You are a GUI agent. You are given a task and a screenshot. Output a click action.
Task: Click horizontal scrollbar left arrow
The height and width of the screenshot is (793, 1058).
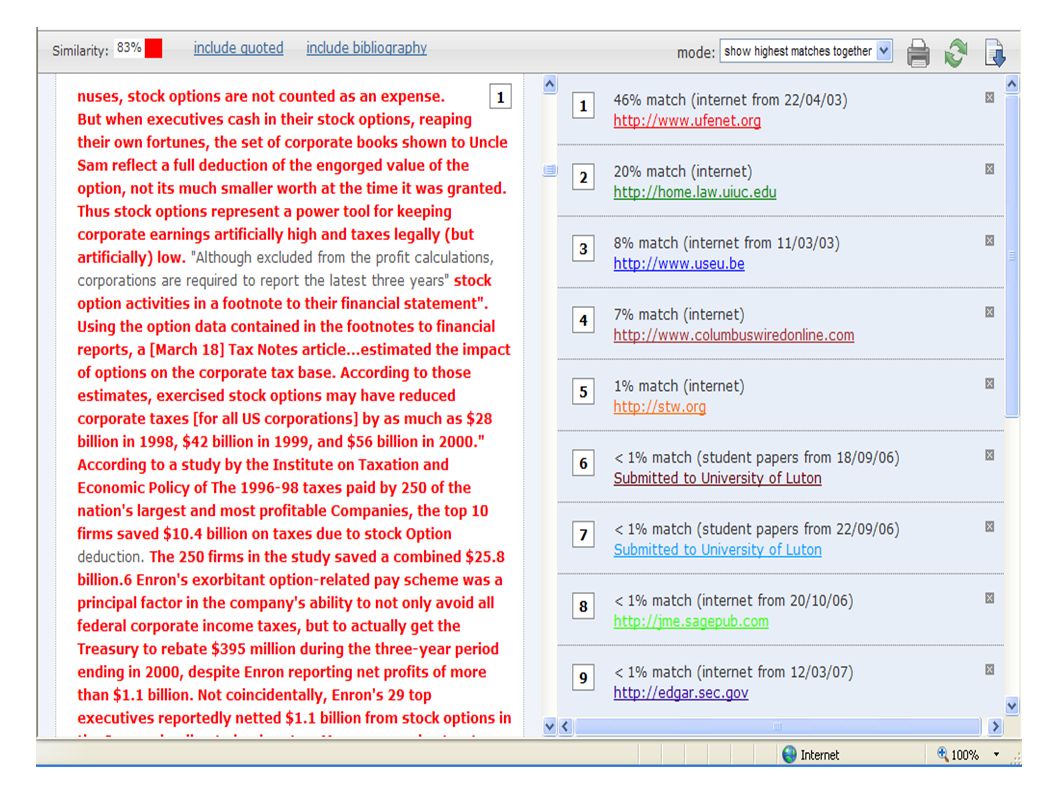565,726
